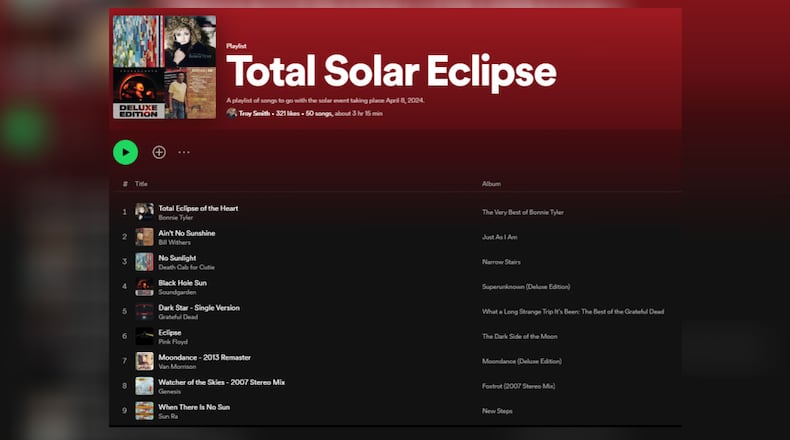
Task: Open album What a Long Strange Trip It's Been
Action: (573, 311)
